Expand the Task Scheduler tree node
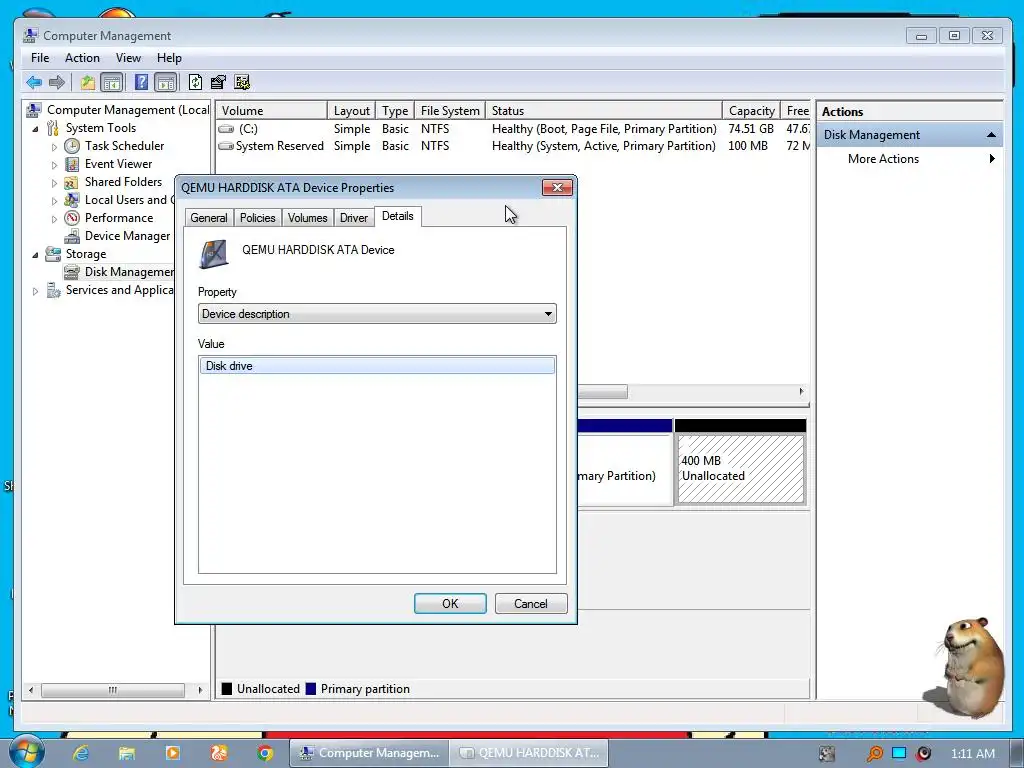This screenshot has height=768, width=1024. pos(54,147)
